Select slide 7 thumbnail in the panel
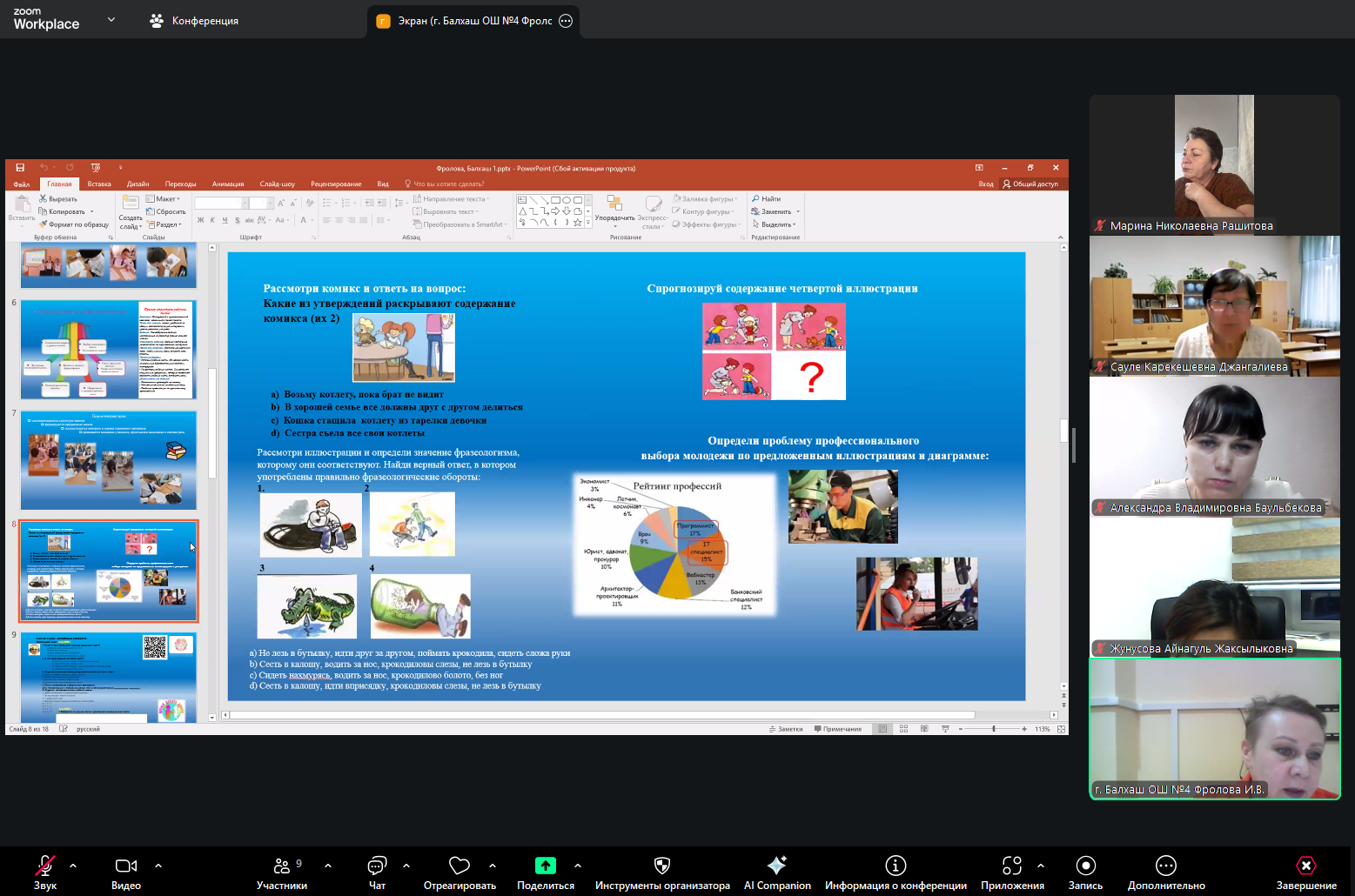This screenshot has width=1355, height=896. [x=109, y=460]
